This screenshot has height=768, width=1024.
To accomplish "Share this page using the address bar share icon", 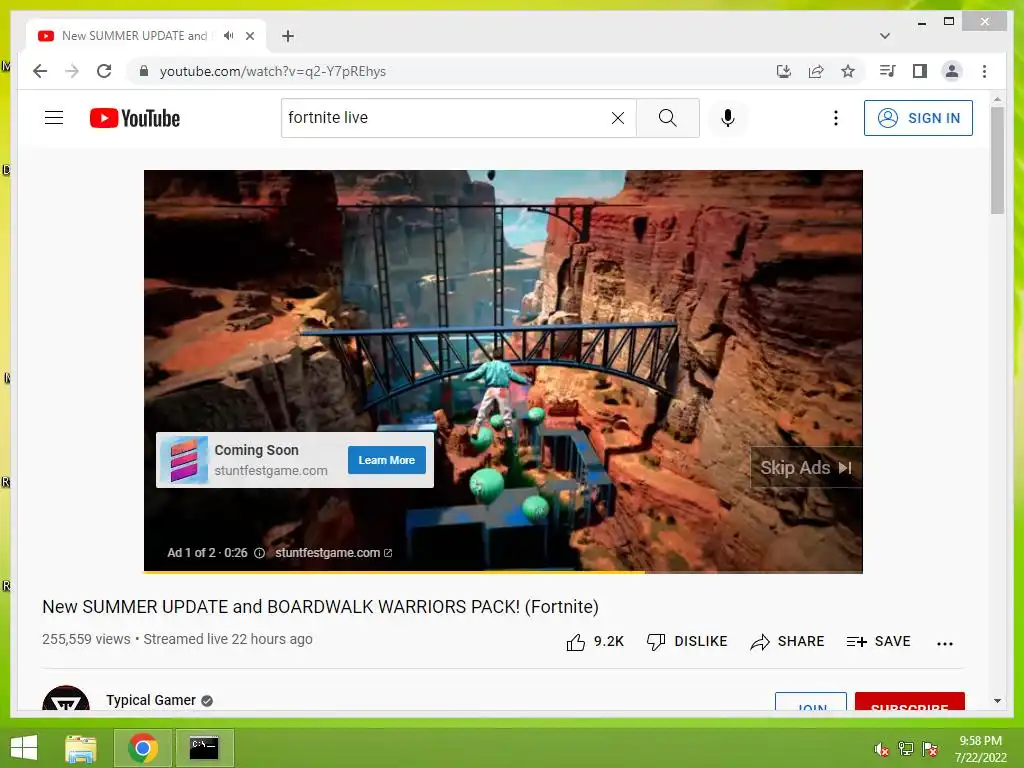I will tap(816, 71).
